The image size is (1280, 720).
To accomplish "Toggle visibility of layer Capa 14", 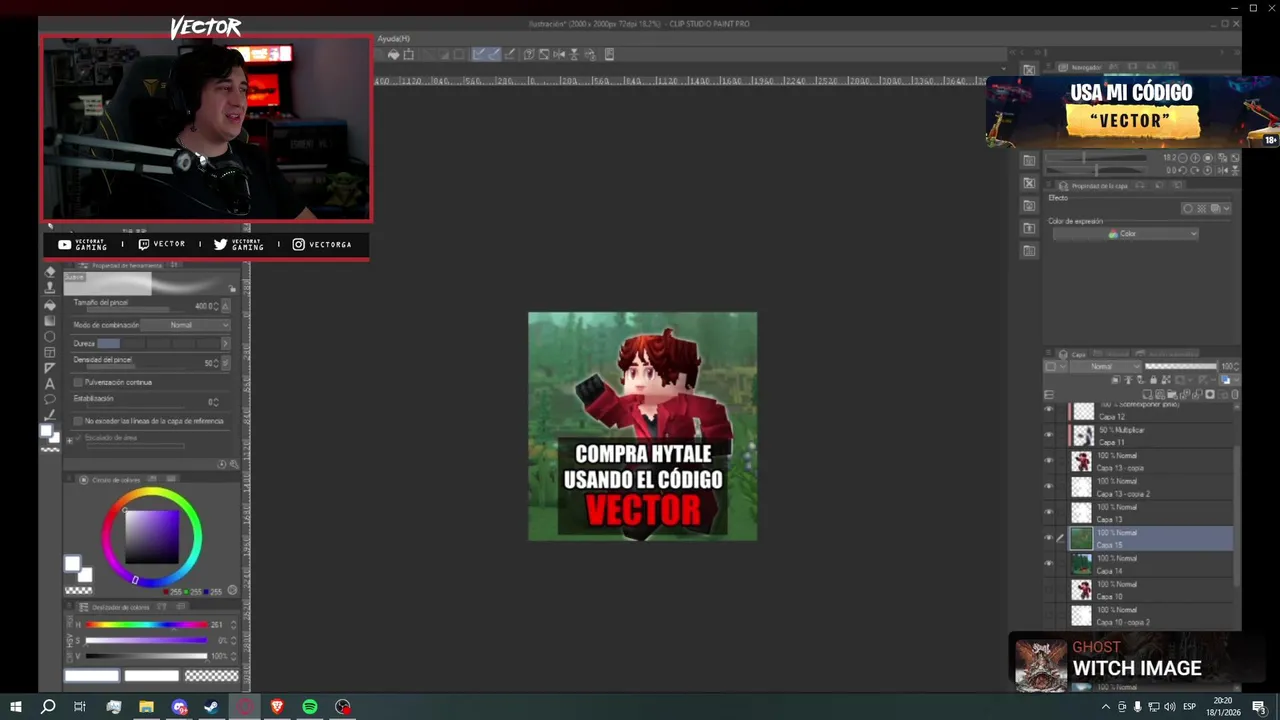I will 1049,564.
